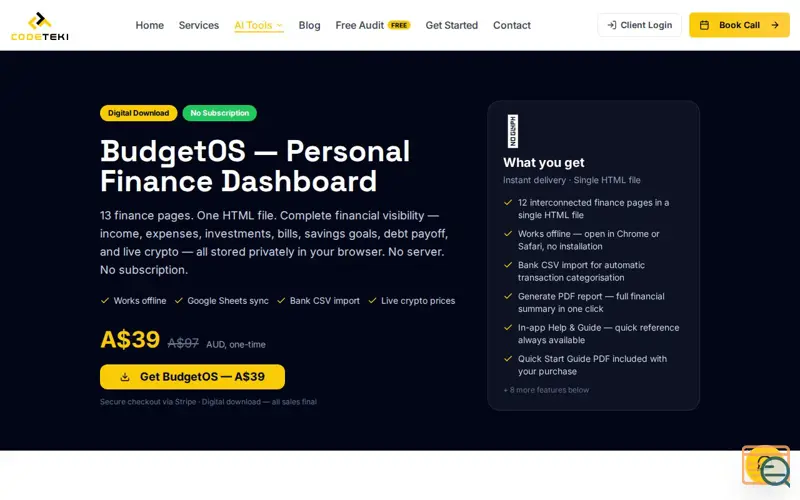Click the A$39 price text

(x=130, y=340)
